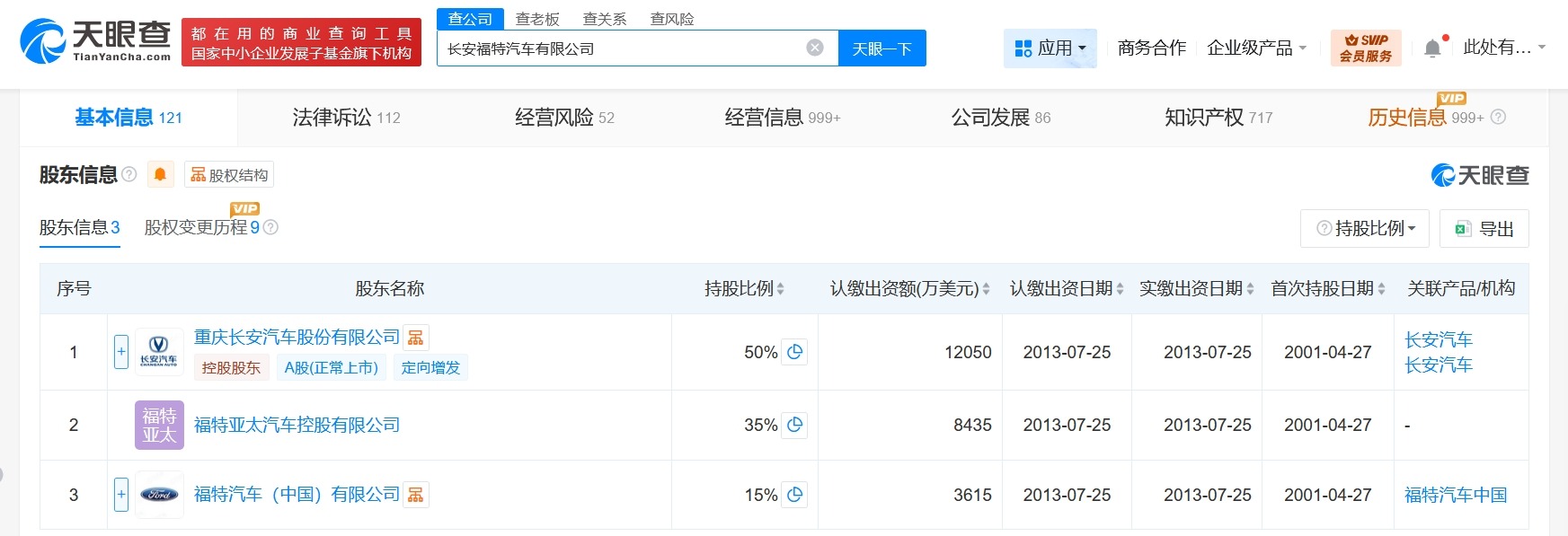Sort by 认缴出资额(万美元) column
The width and height of the screenshot is (1568, 536).
[909, 288]
